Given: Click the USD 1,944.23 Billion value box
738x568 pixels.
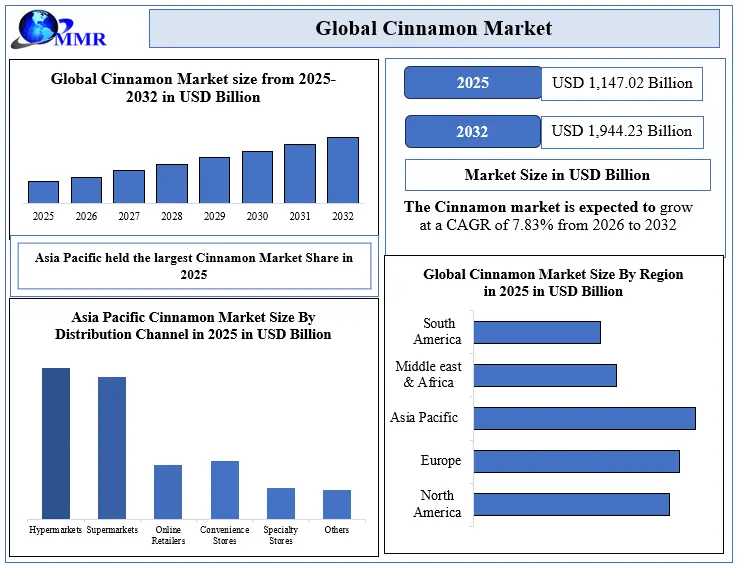Looking at the screenshot, I should click(x=621, y=132).
